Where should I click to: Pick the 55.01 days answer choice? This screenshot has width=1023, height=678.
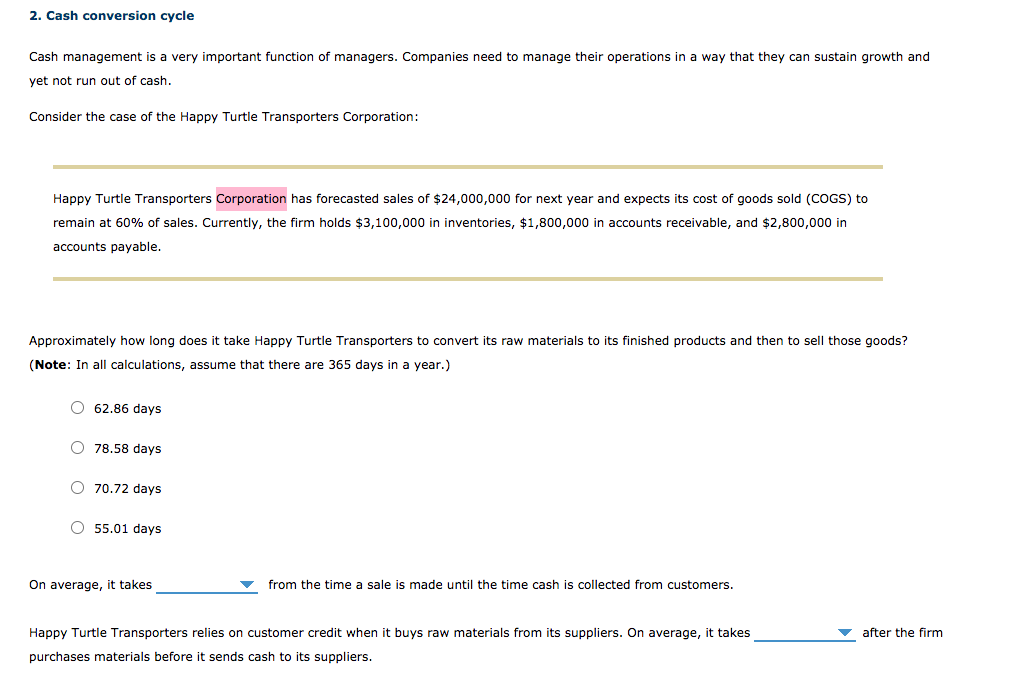[x=77, y=527]
